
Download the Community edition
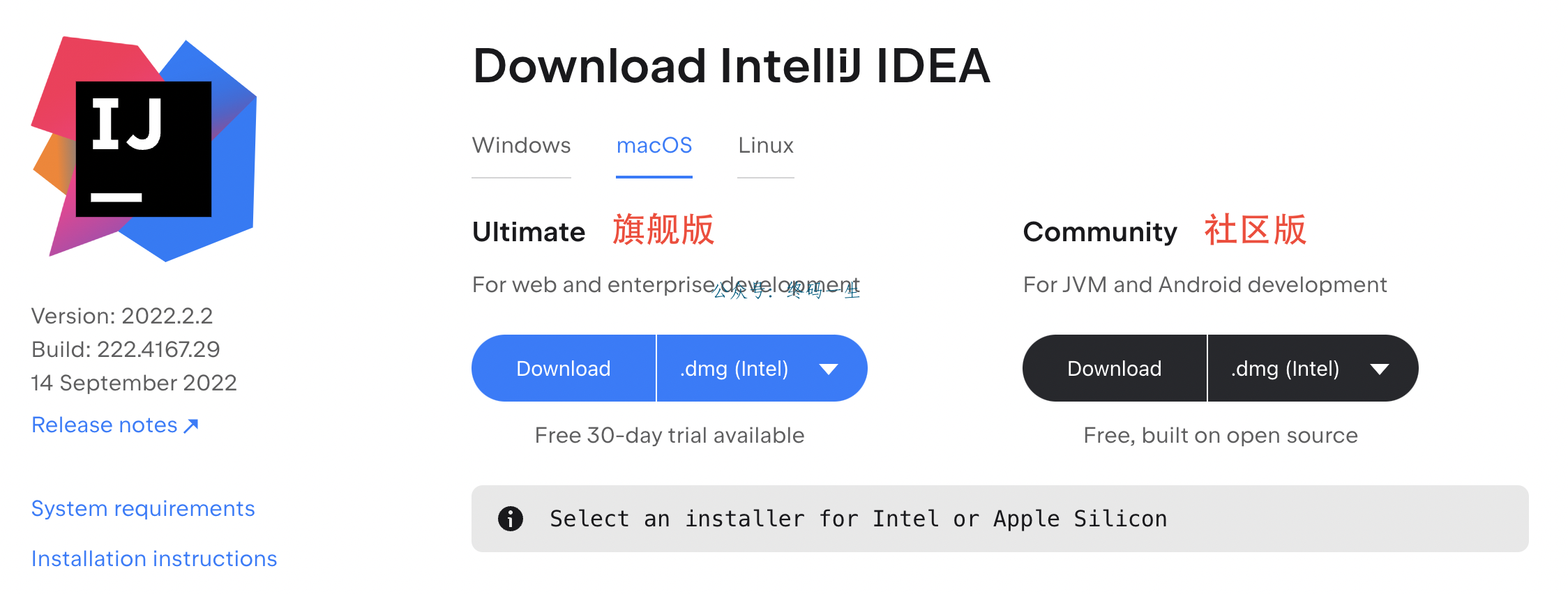click(x=1115, y=368)
